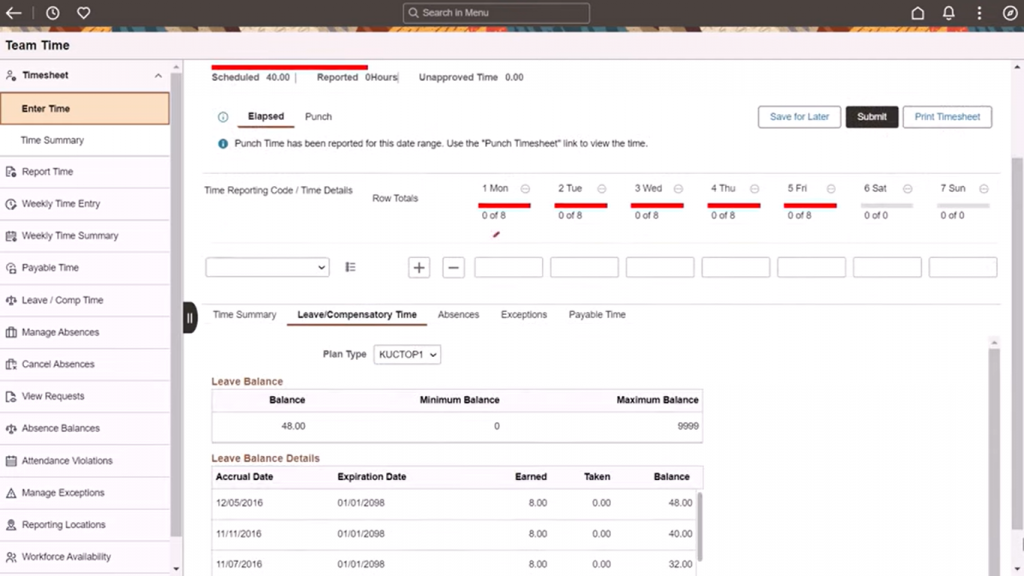Switch to the Punch tab

click(x=318, y=116)
